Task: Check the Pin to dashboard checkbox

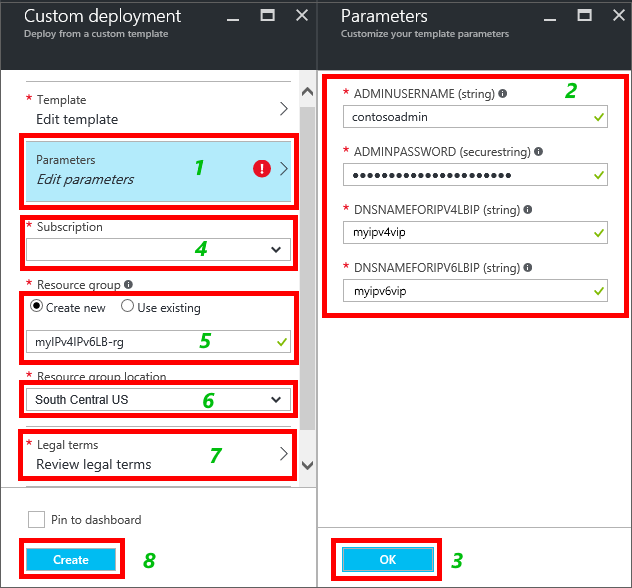Action: click(x=36, y=519)
